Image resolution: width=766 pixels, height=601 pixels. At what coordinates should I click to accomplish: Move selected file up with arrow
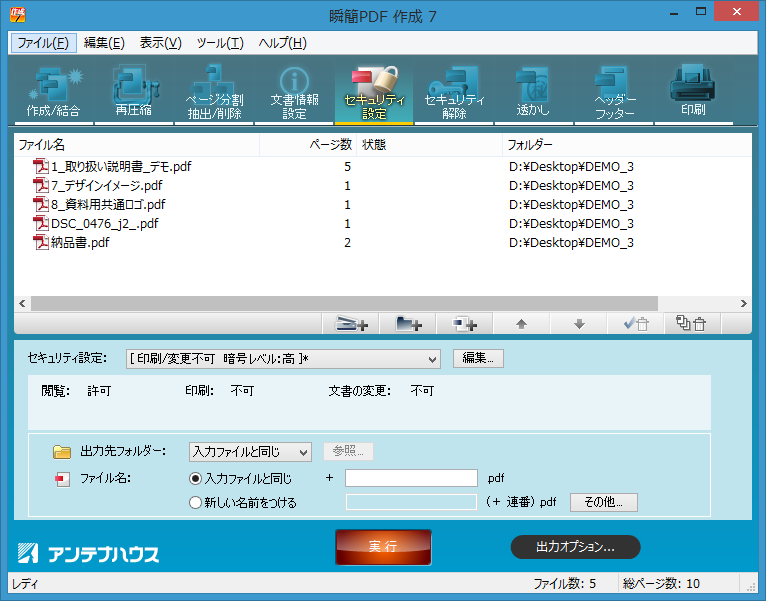(521, 323)
